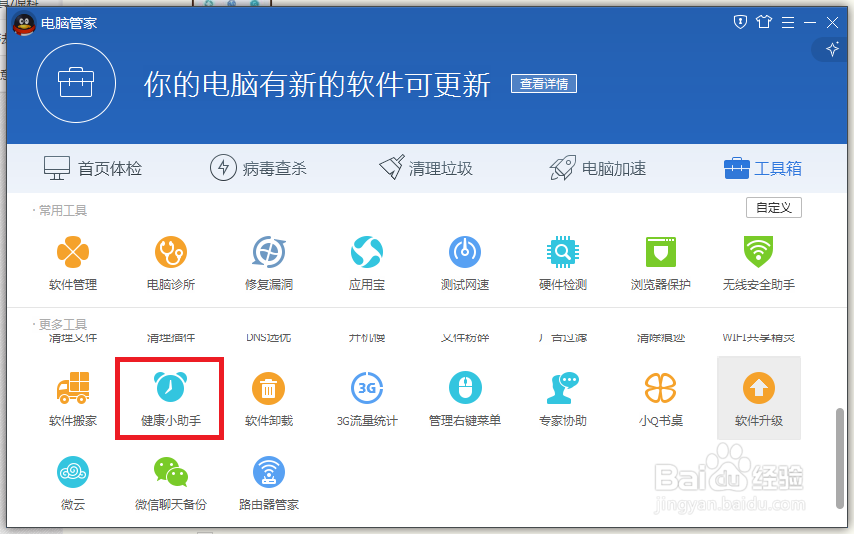Launch 微信聊天备份 tool
Image resolution: width=854 pixels, height=534 pixels.
coord(170,483)
